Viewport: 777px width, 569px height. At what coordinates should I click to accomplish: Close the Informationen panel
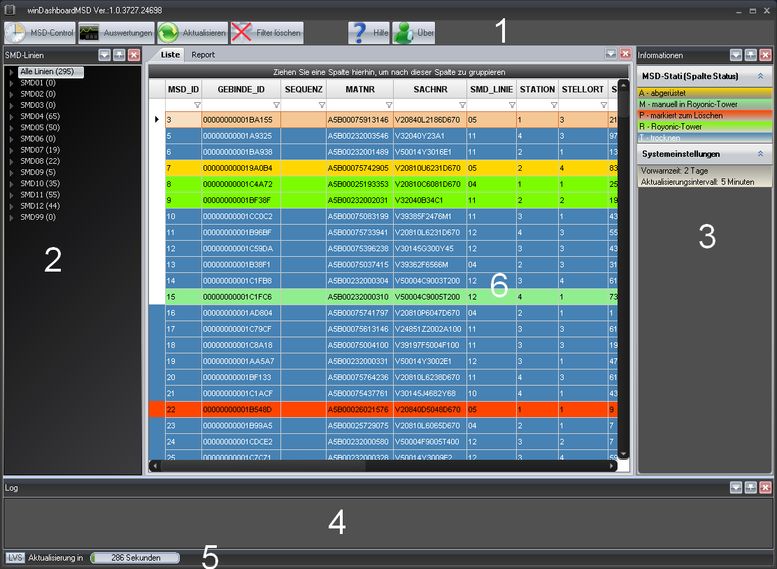pyautogui.click(x=766, y=55)
